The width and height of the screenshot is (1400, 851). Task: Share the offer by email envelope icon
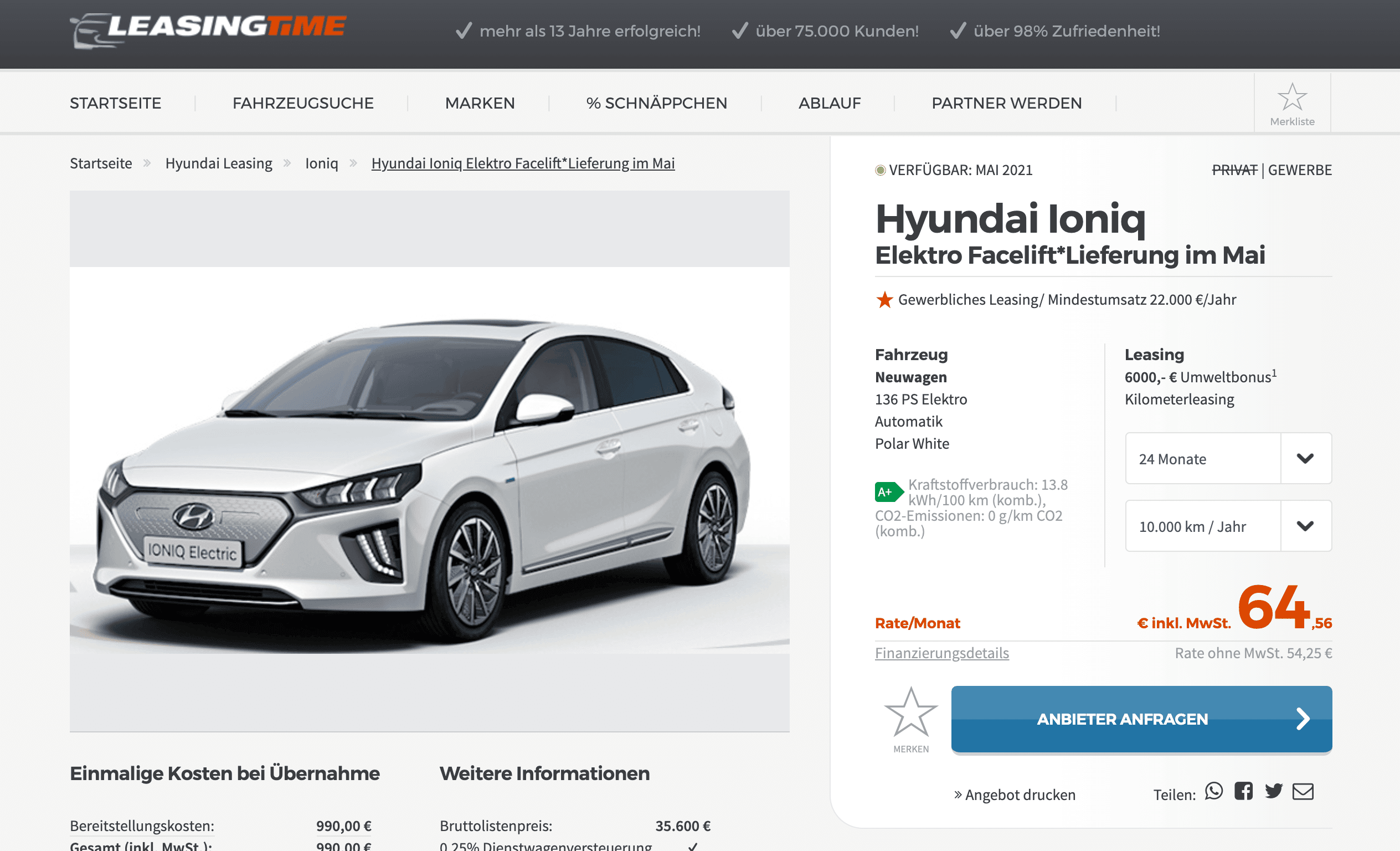(x=1303, y=791)
